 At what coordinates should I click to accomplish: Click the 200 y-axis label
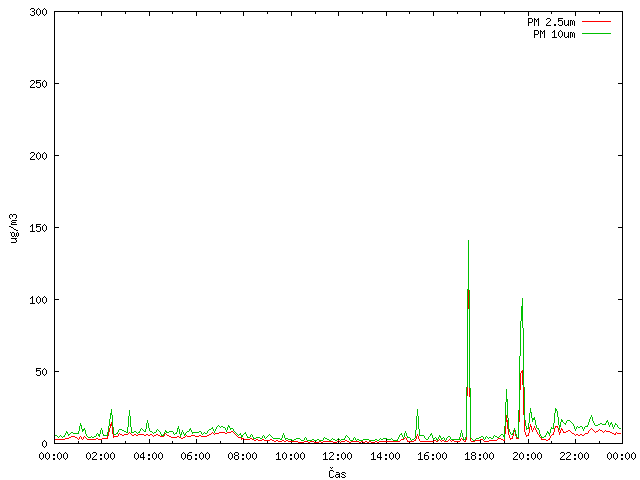[x=38, y=156]
